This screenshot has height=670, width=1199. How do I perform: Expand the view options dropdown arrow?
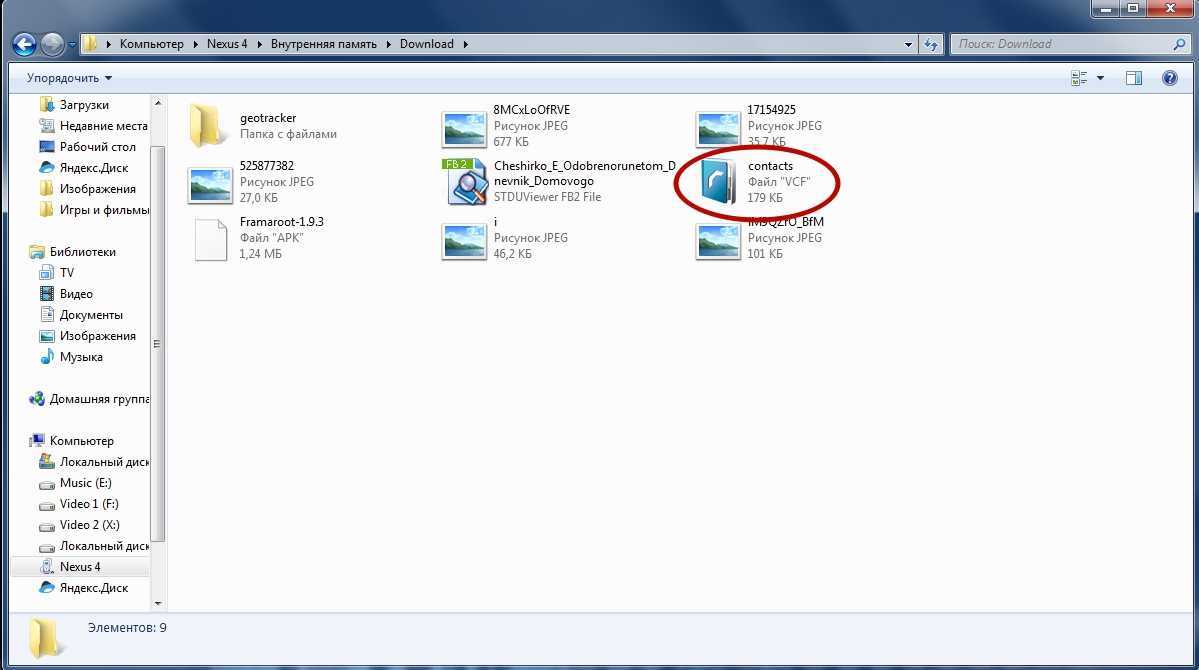[x=1101, y=78]
